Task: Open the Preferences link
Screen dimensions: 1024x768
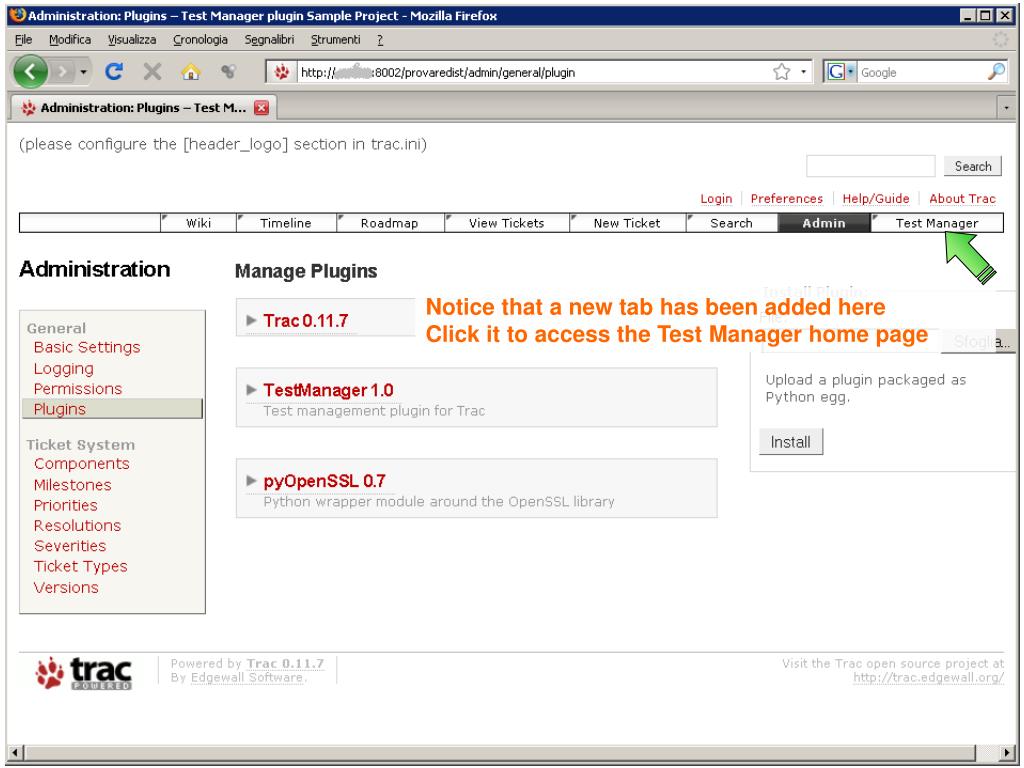Action: pos(786,199)
